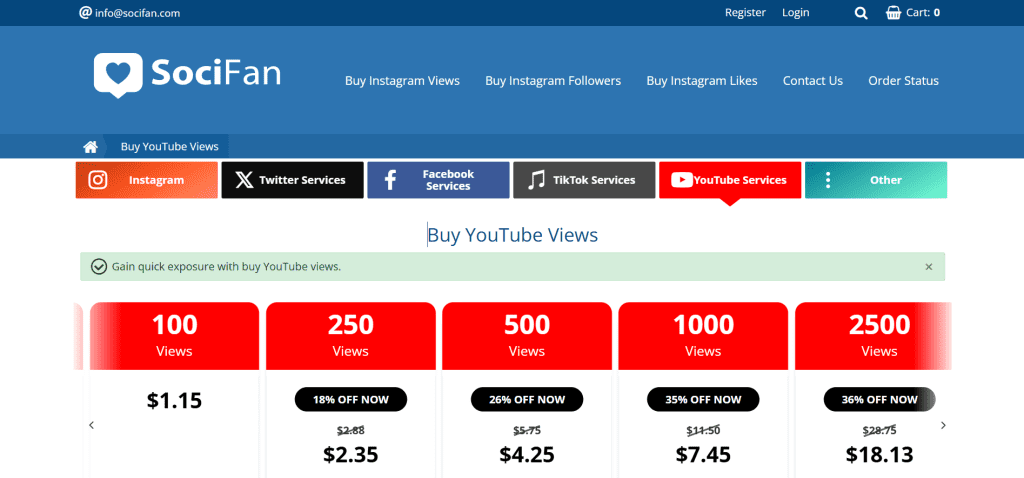Click the Instagram camera icon
Viewport: 1024px width, 478px height.
click(x=97, y=180)
